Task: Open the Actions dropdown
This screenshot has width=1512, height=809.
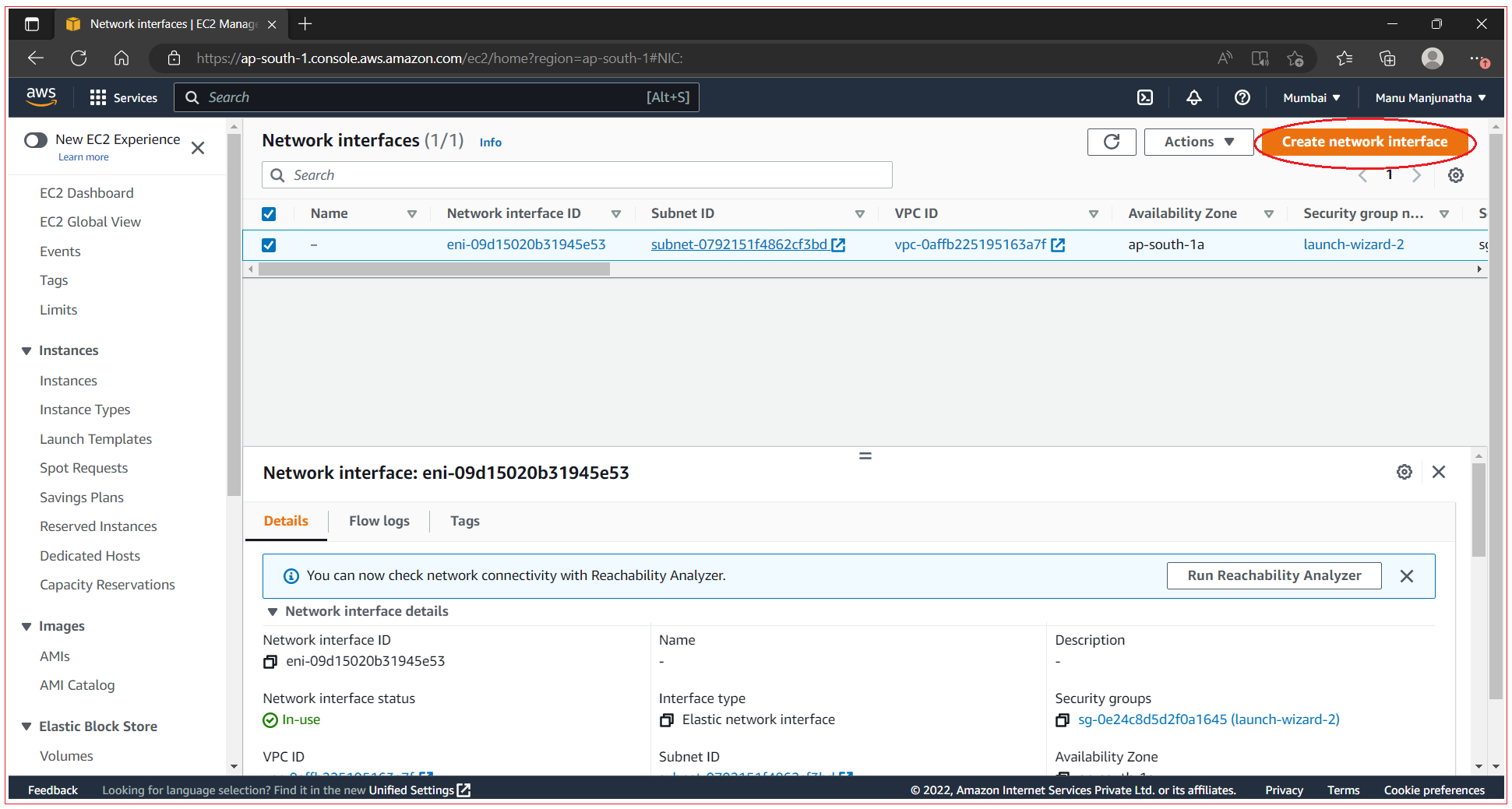Action: [x=1198, y=142]
